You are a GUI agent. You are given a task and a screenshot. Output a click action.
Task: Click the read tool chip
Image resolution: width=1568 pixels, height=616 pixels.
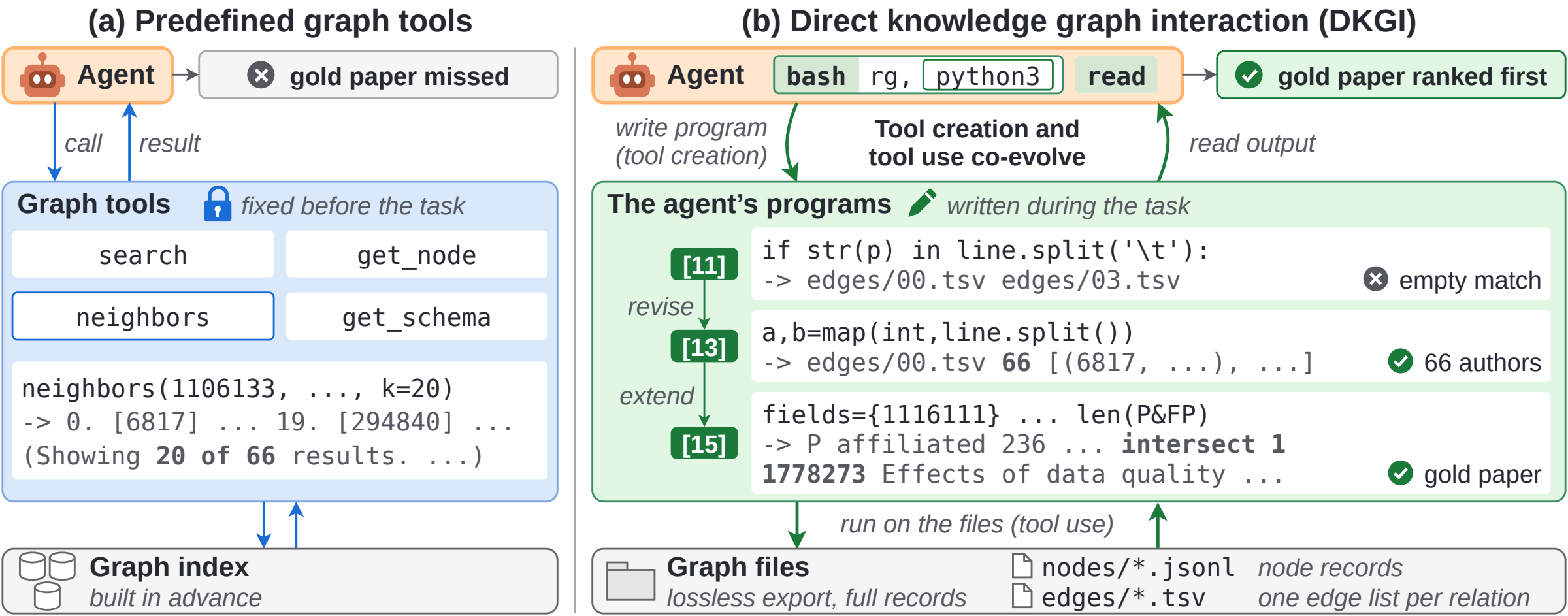[x=1117, y=76]
